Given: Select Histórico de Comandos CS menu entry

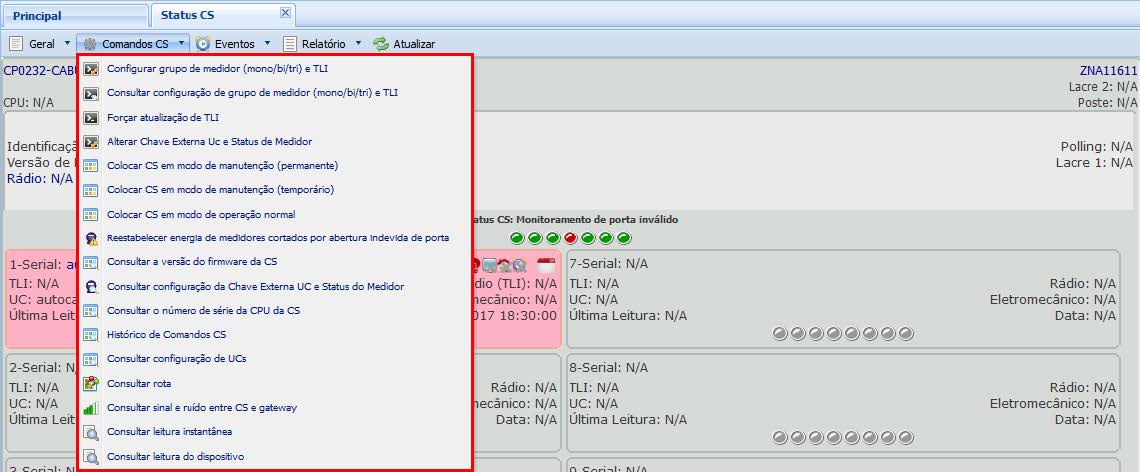Looking at the screenshot, I should point(166,334).
